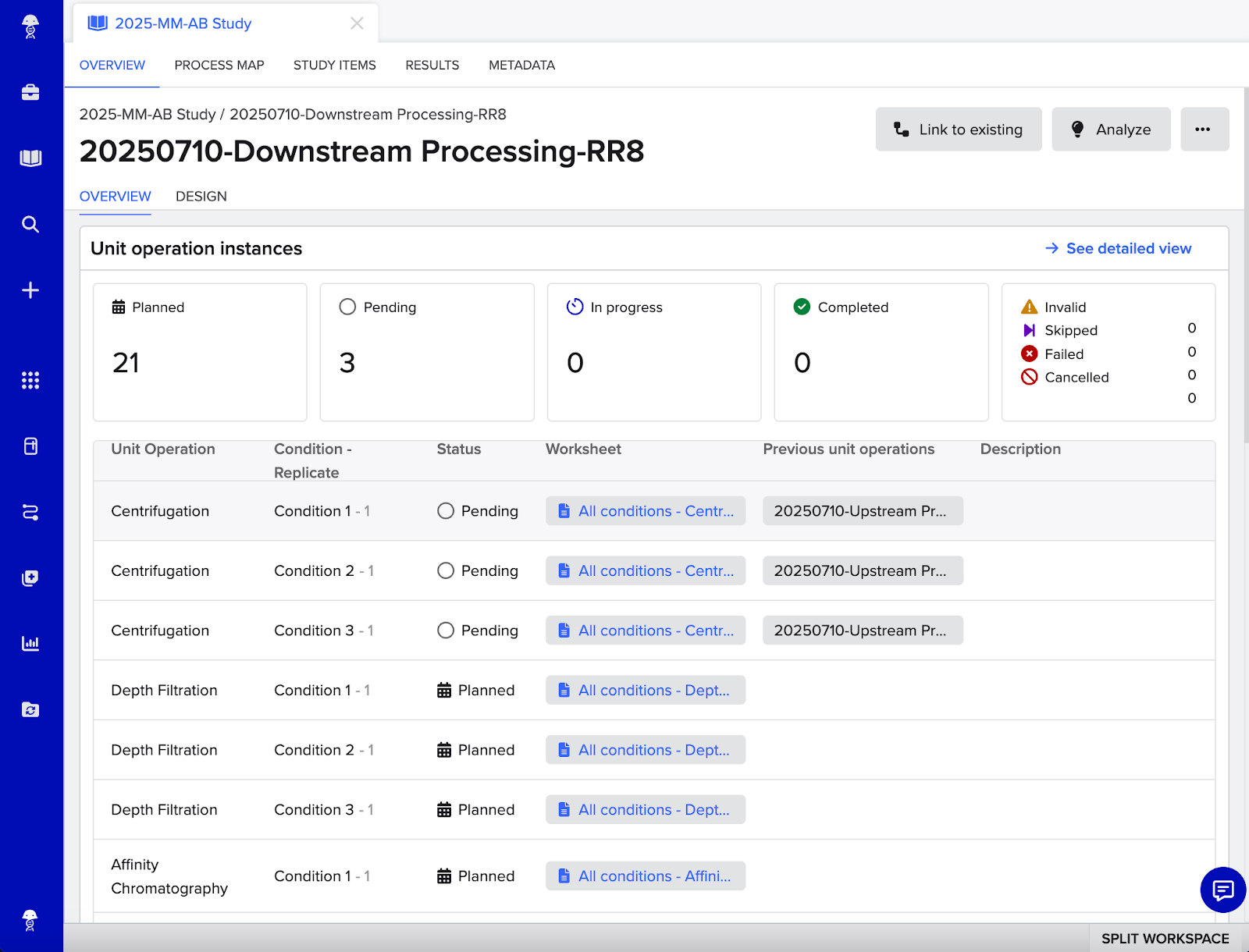Open the grid apps icon in sidebar
The image size is (1249, 952).
(x=30, y=380)
